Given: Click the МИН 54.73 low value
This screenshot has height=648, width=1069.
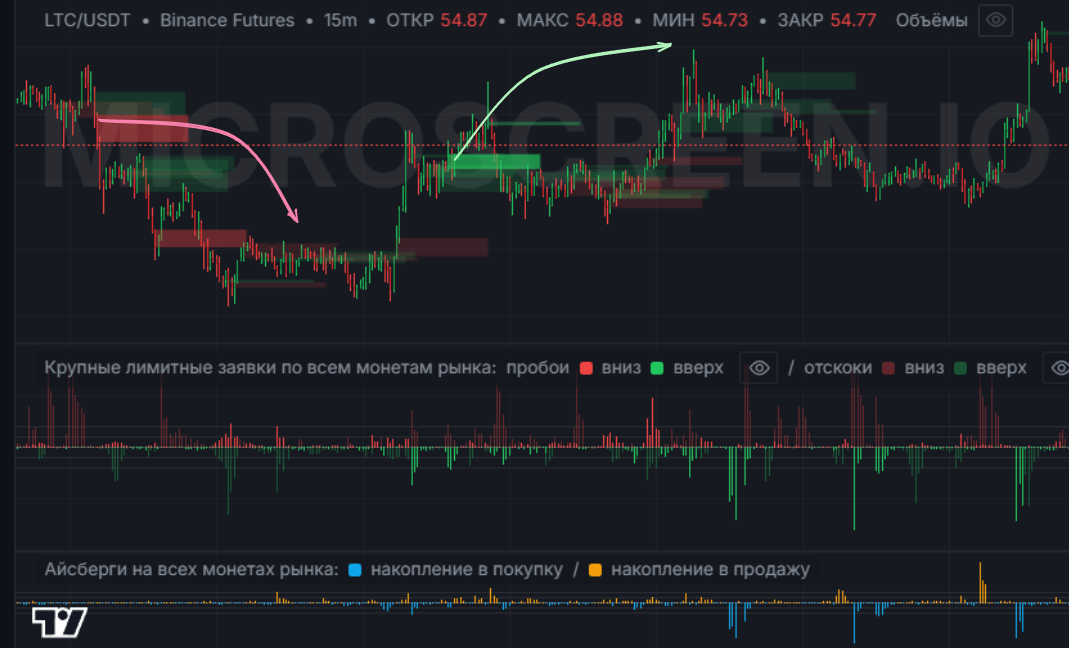Looking at the screenshot, I should tap(700, 20).
